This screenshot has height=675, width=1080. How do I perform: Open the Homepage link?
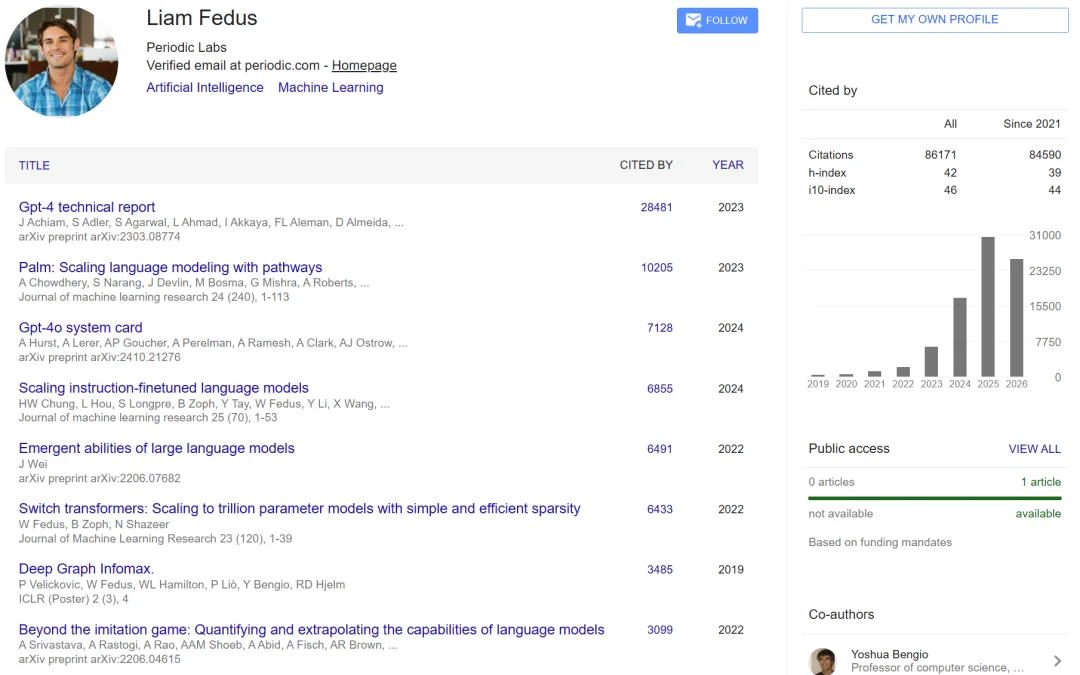click(x=364, y=65)
